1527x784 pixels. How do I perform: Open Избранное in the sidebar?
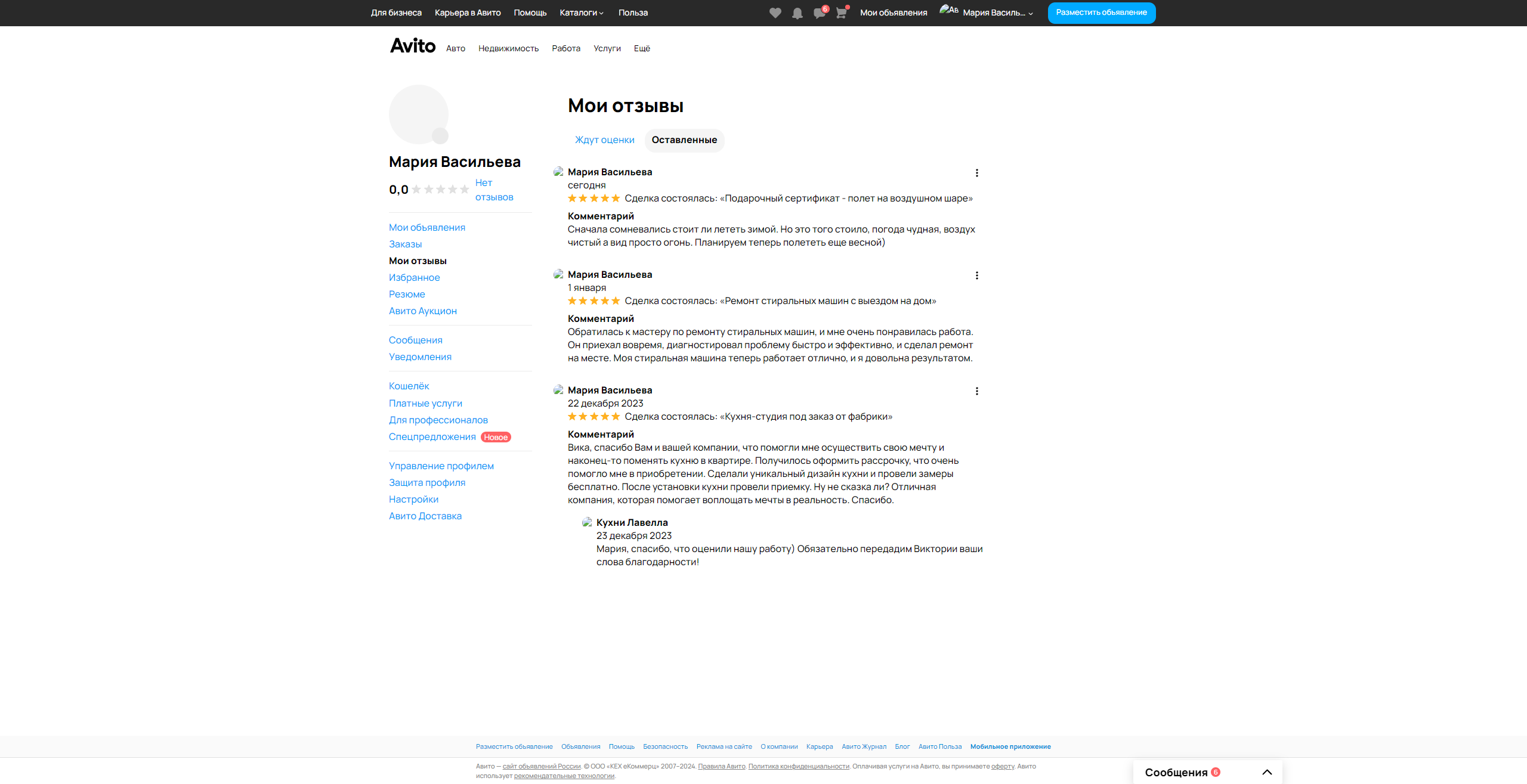[414, 277]
